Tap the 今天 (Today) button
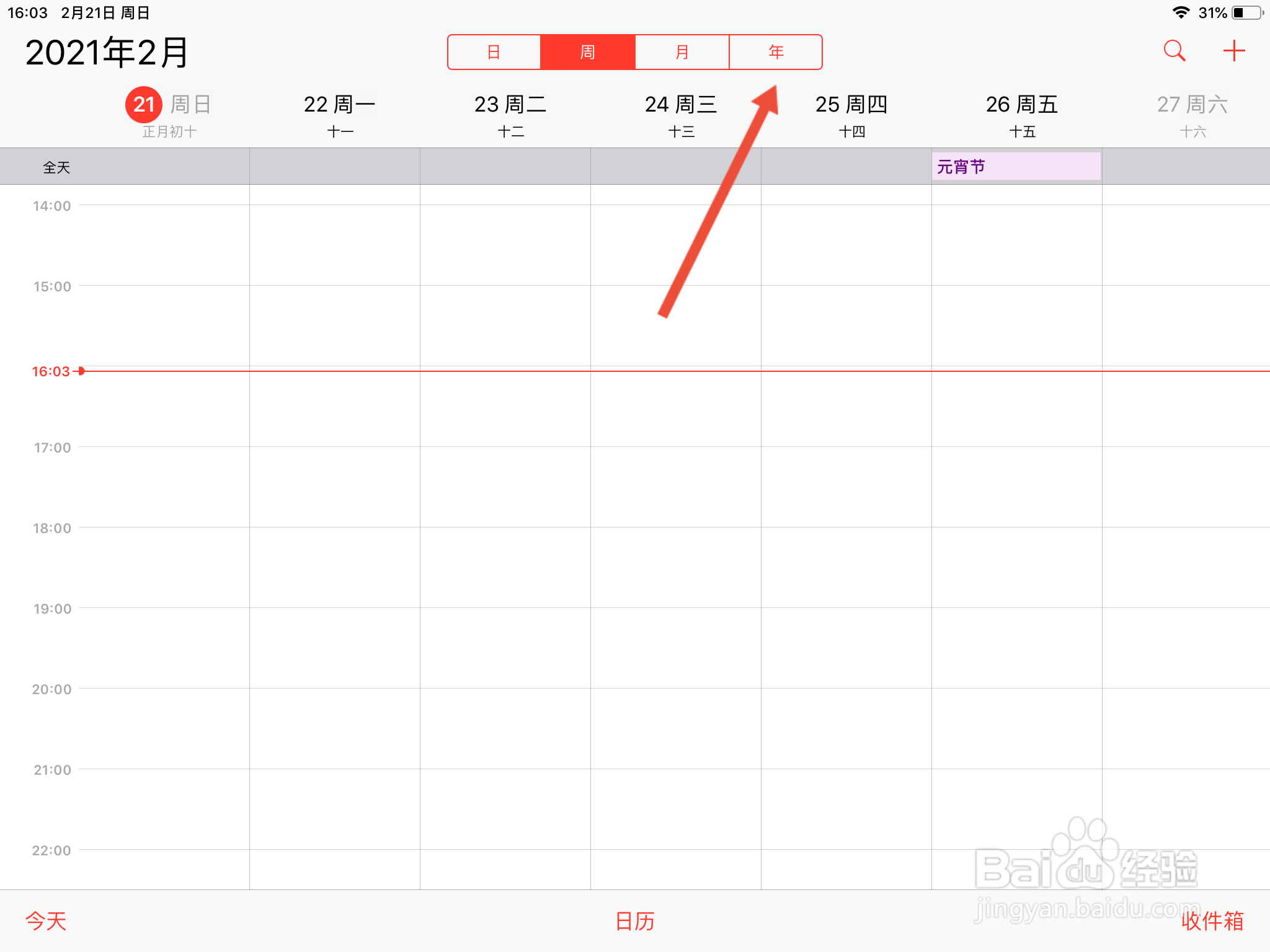Viewport: 1270px width, 952px height. click(x=46, y=921)
